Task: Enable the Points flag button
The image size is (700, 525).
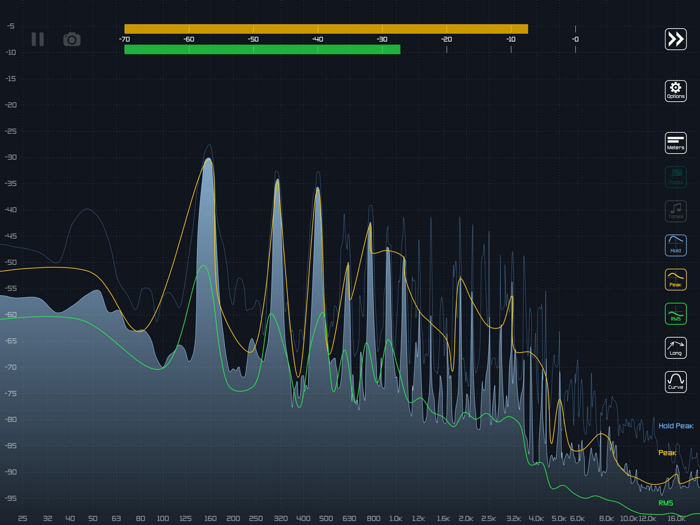Action: [676, 178]
